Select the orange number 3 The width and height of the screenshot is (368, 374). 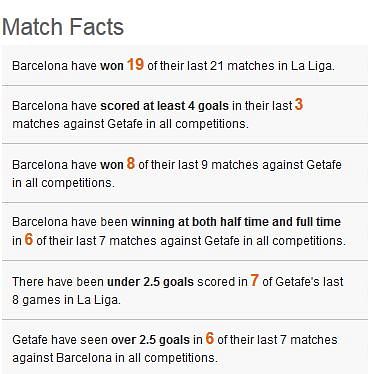pos(299,104)
